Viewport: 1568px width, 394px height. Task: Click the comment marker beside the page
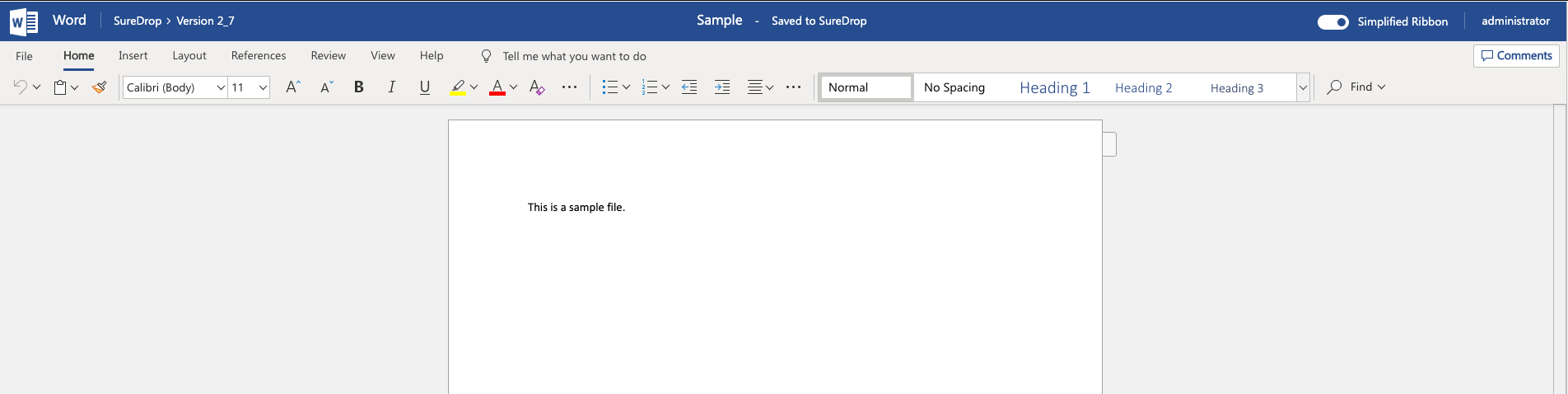(x=1109, y=144)
